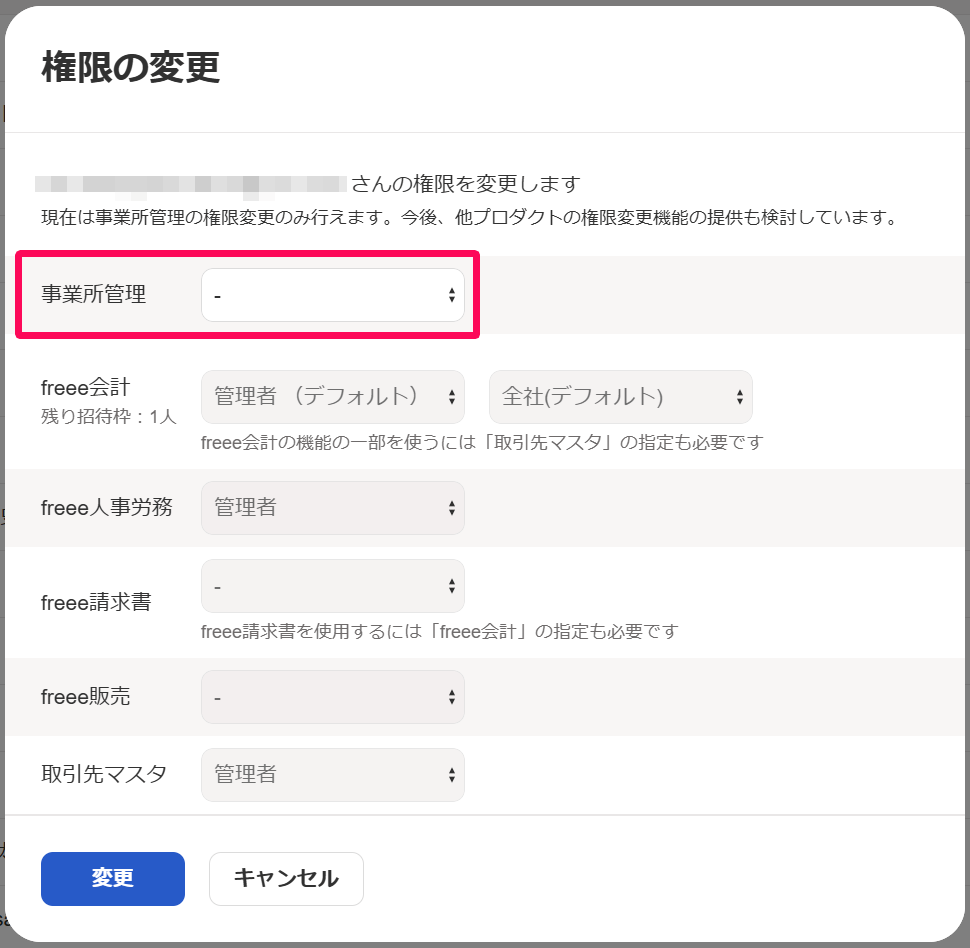
Task: Open the freee販売 permission dropdown
Action: pos(333,697)
